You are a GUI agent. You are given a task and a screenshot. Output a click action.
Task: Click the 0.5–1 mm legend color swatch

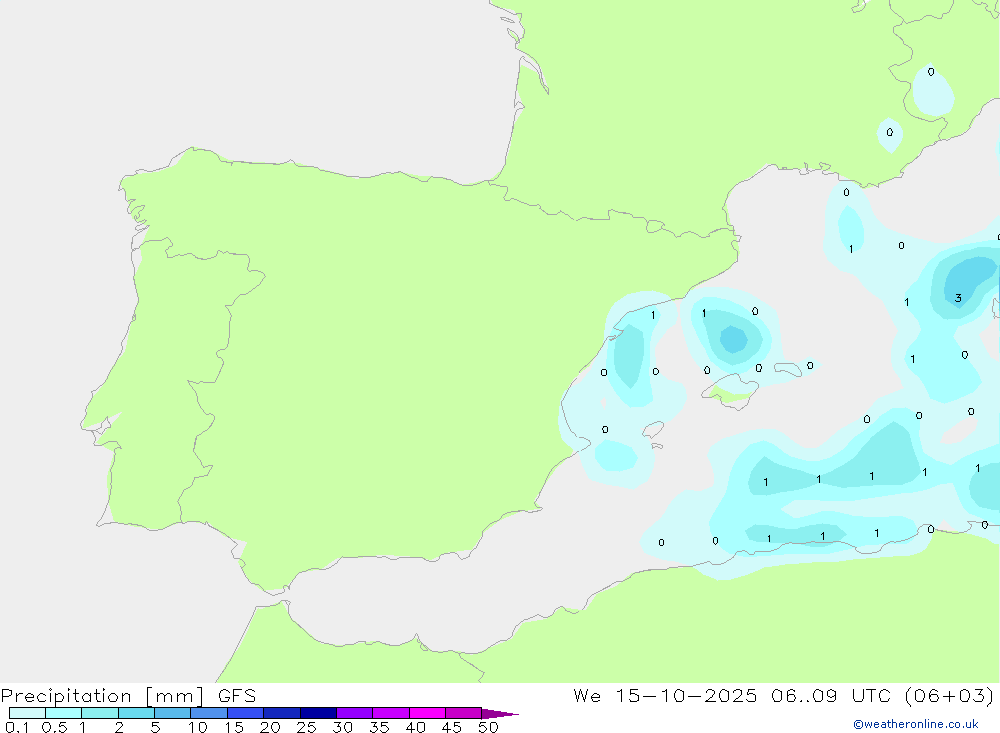point(64,713)
